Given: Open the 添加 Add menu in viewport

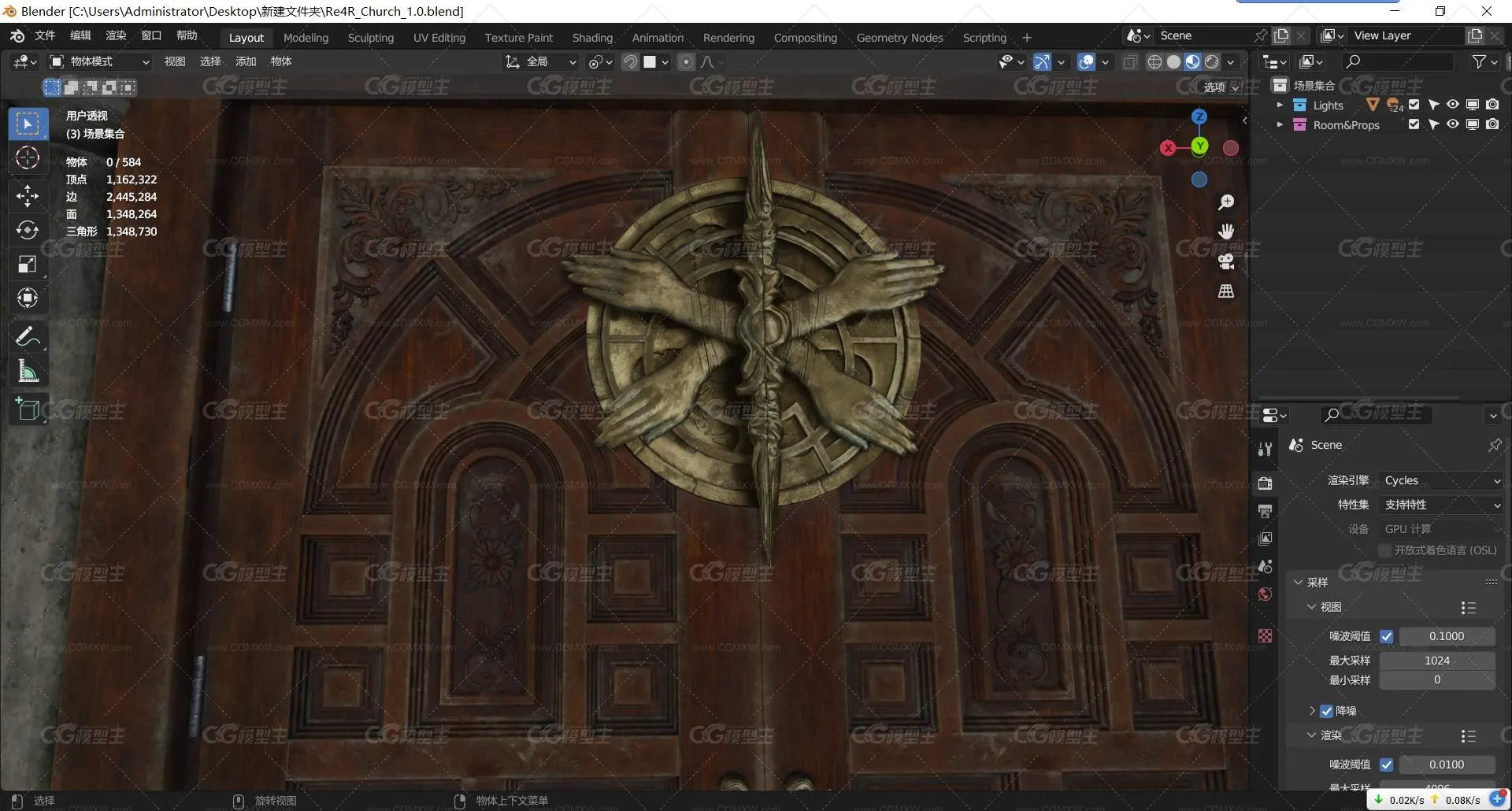Looking at the screenshot, I should 246,61.
